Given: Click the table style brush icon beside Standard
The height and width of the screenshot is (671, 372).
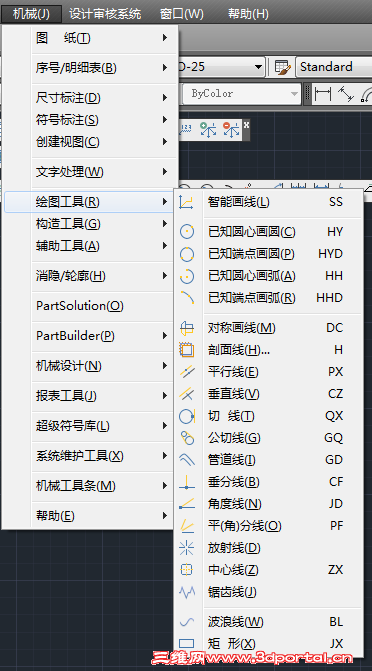Looking at the screenshot, I should coord(282,67).
